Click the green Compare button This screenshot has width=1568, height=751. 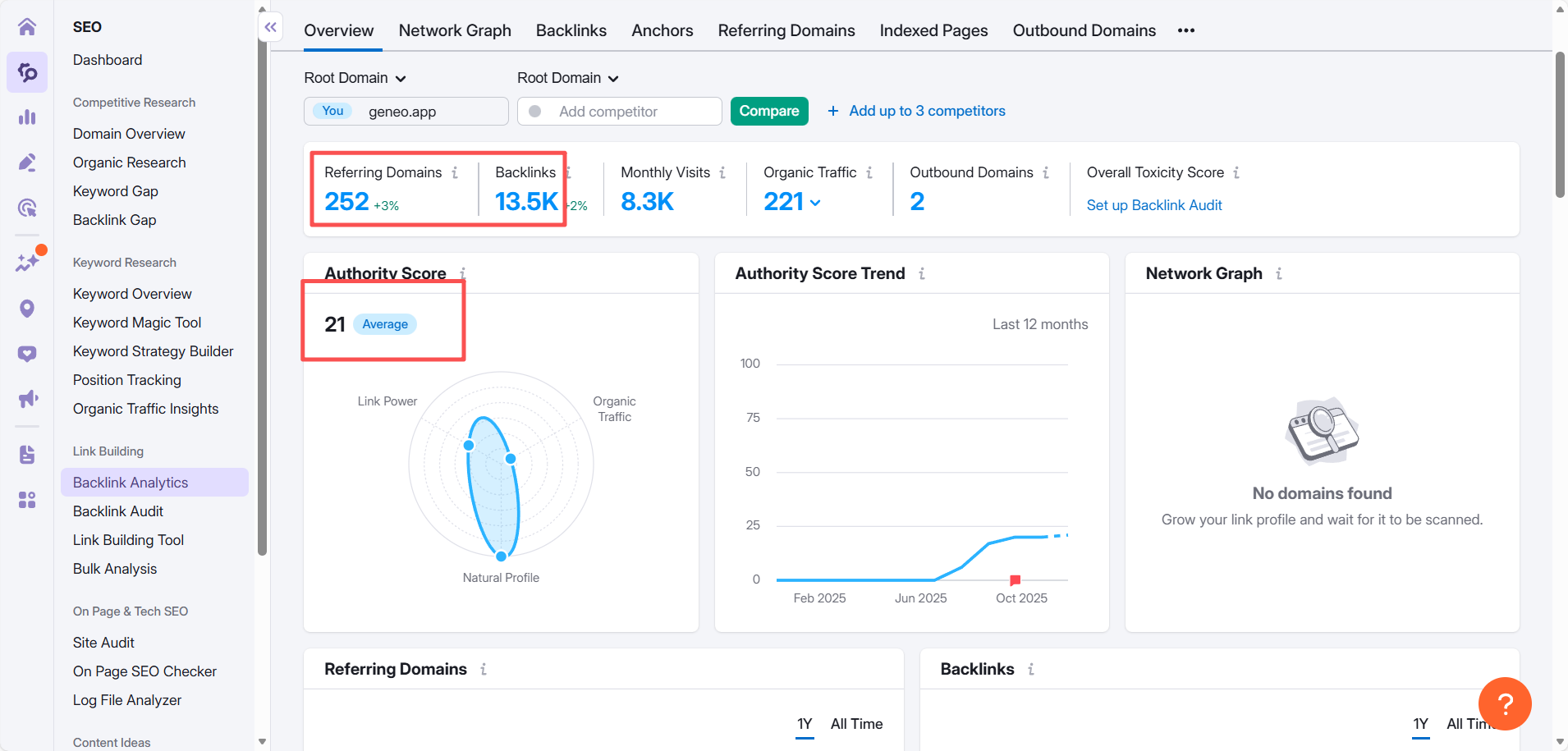pyautogui.click(x=769, y=111)
